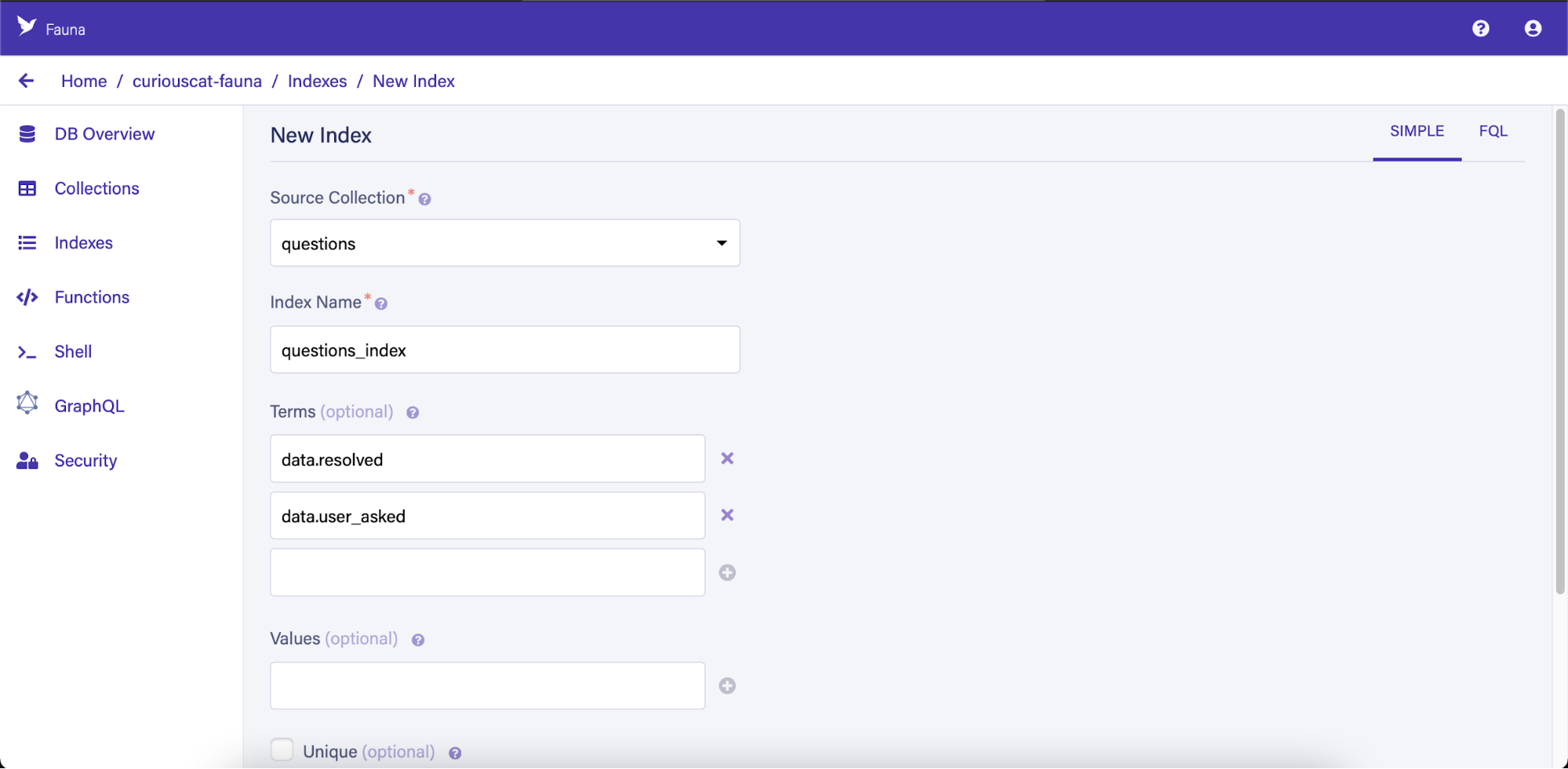Click the back arrow in breadcrumb bar
The width and height of the screenshot is (1568, 769).
(26, 81)
